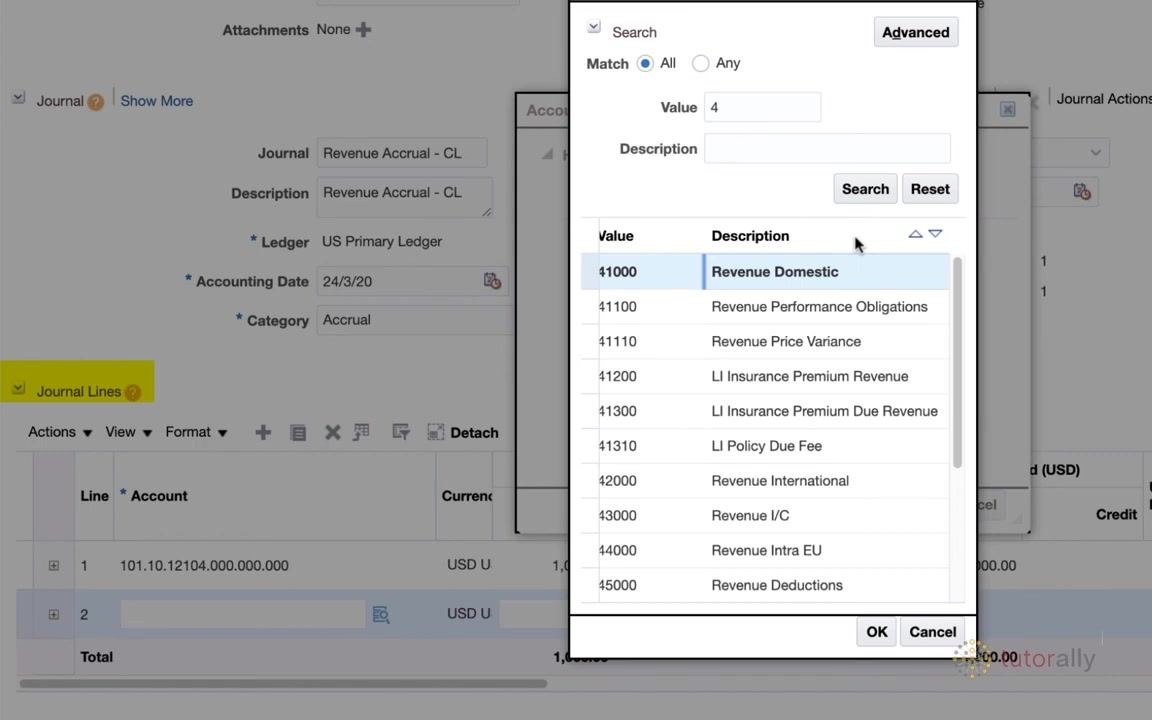Select the 41100 Revenue Performance Obligations row

[x=765, y=306]
